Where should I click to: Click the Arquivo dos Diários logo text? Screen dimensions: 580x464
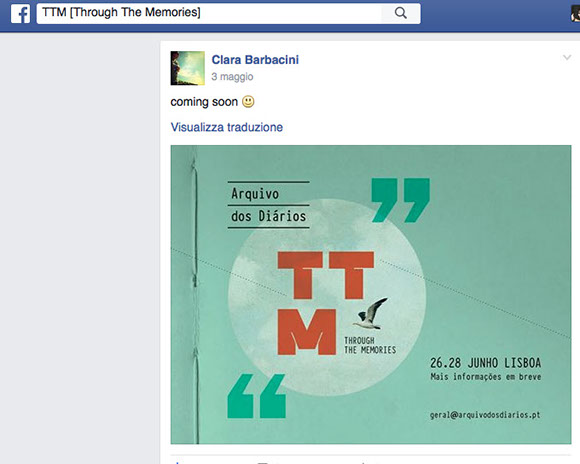pos(269,205)
